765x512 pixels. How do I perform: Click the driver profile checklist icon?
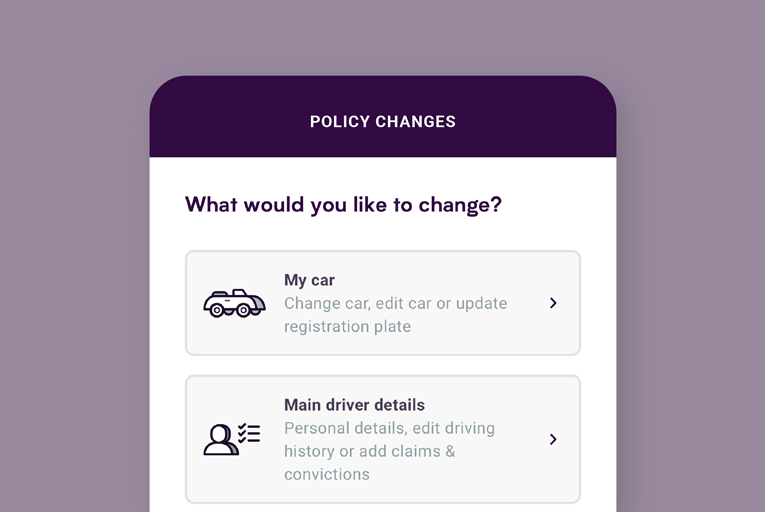(x=232, y=439)
